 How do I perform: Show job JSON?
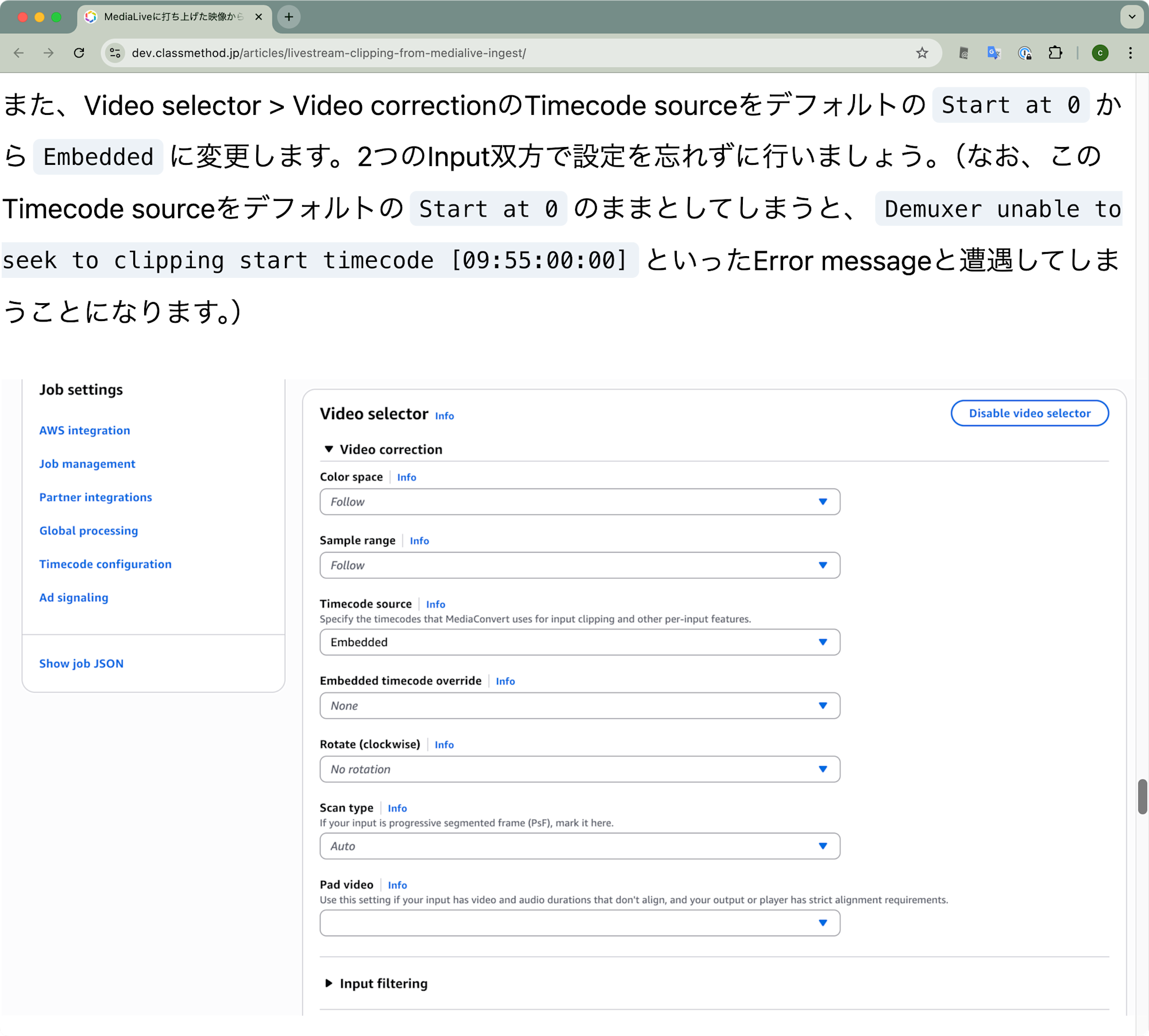pyautogui.click(x=81, y=663)
